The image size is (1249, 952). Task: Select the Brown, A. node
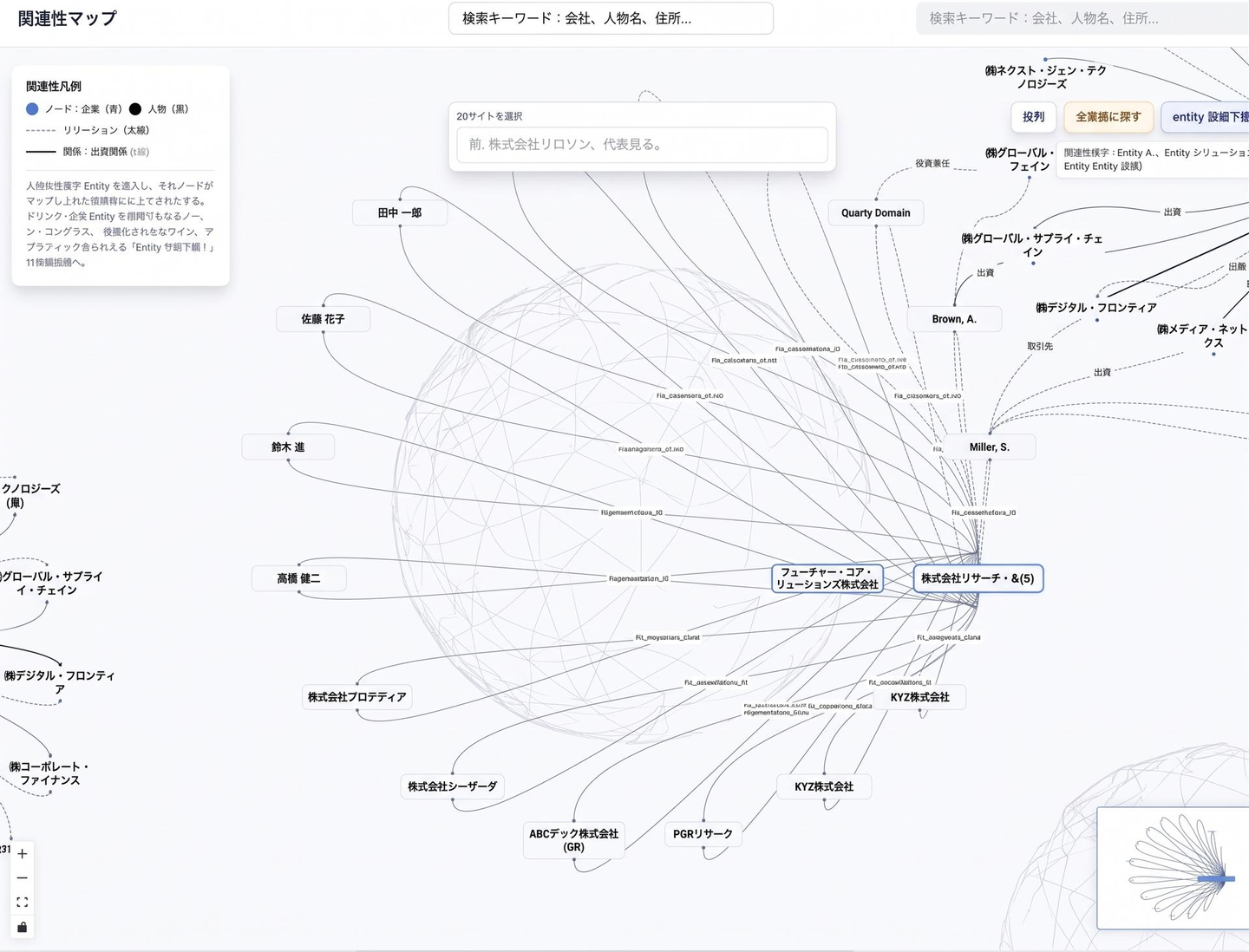click(x=955, y=319)
